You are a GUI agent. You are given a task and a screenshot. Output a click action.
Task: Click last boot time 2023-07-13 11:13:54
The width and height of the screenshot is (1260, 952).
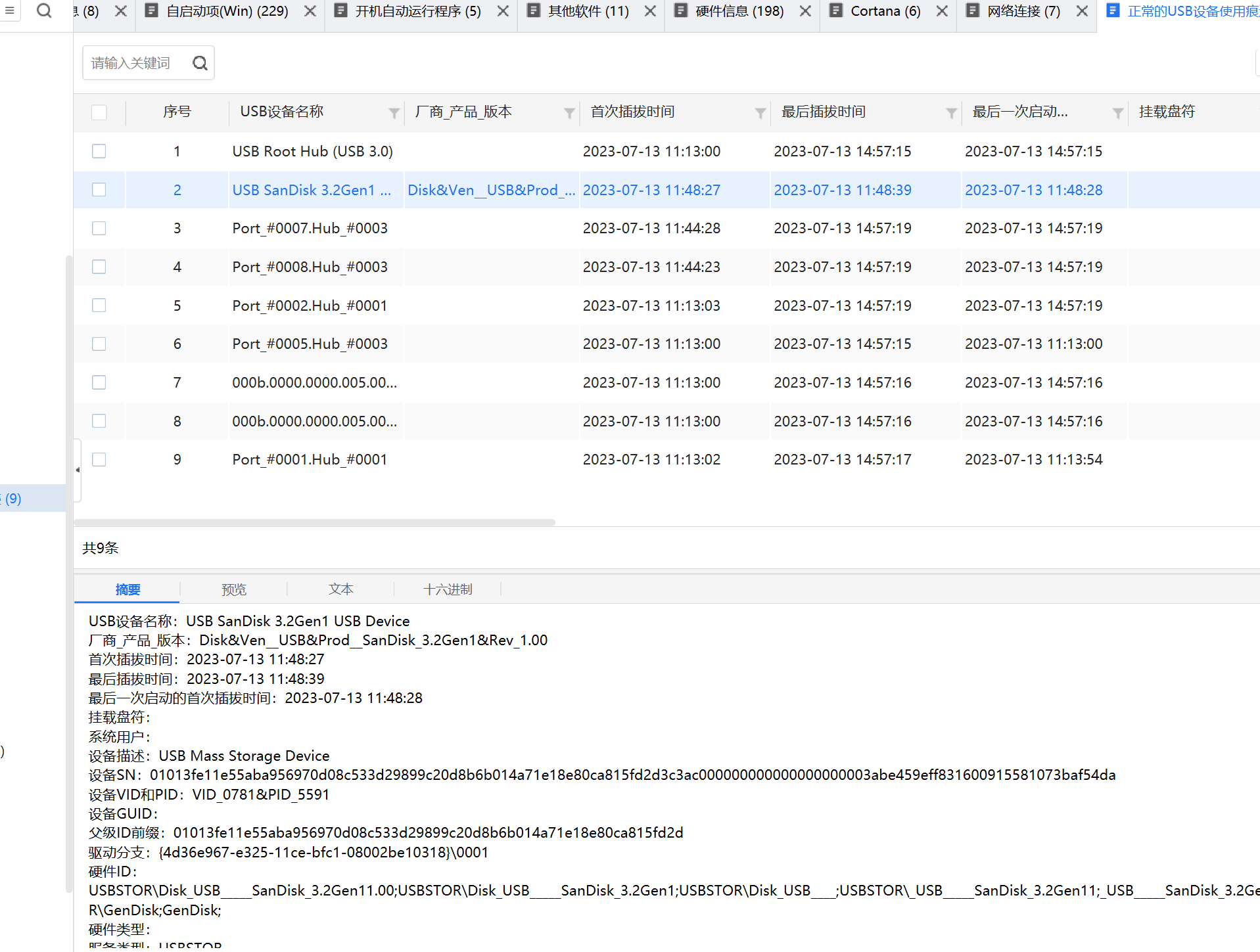[1034, 459]
